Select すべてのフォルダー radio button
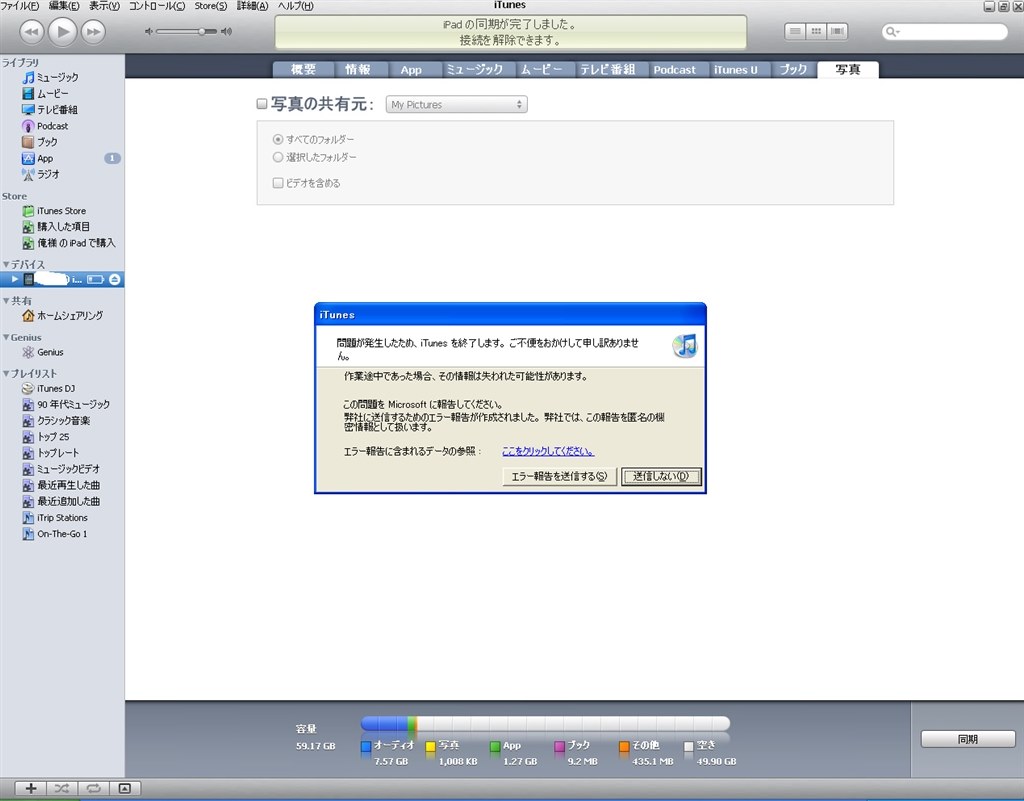Image resolution: width=1024 pixels, height=801 pixels. tap(278, 139)
